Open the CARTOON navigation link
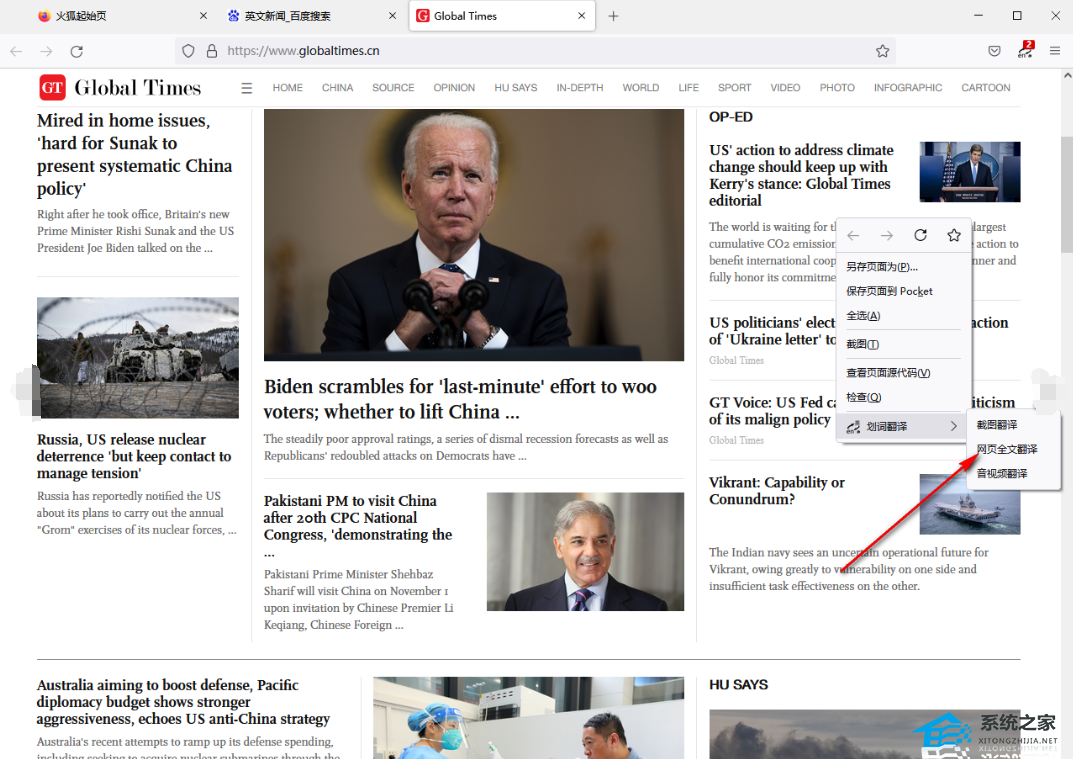 point(985,88)
